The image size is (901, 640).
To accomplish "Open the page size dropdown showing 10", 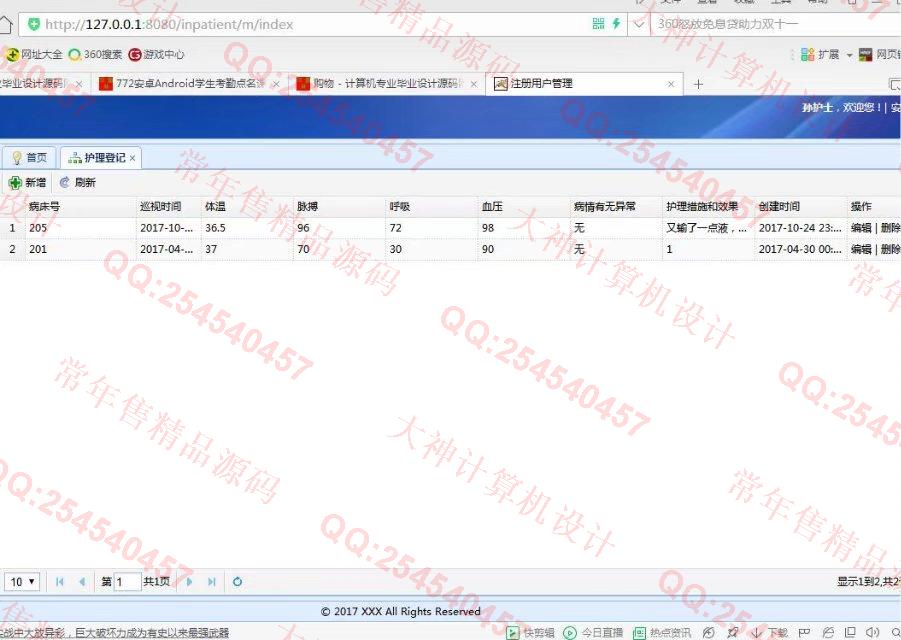I will pyautogui.click(x=22, y=582).
